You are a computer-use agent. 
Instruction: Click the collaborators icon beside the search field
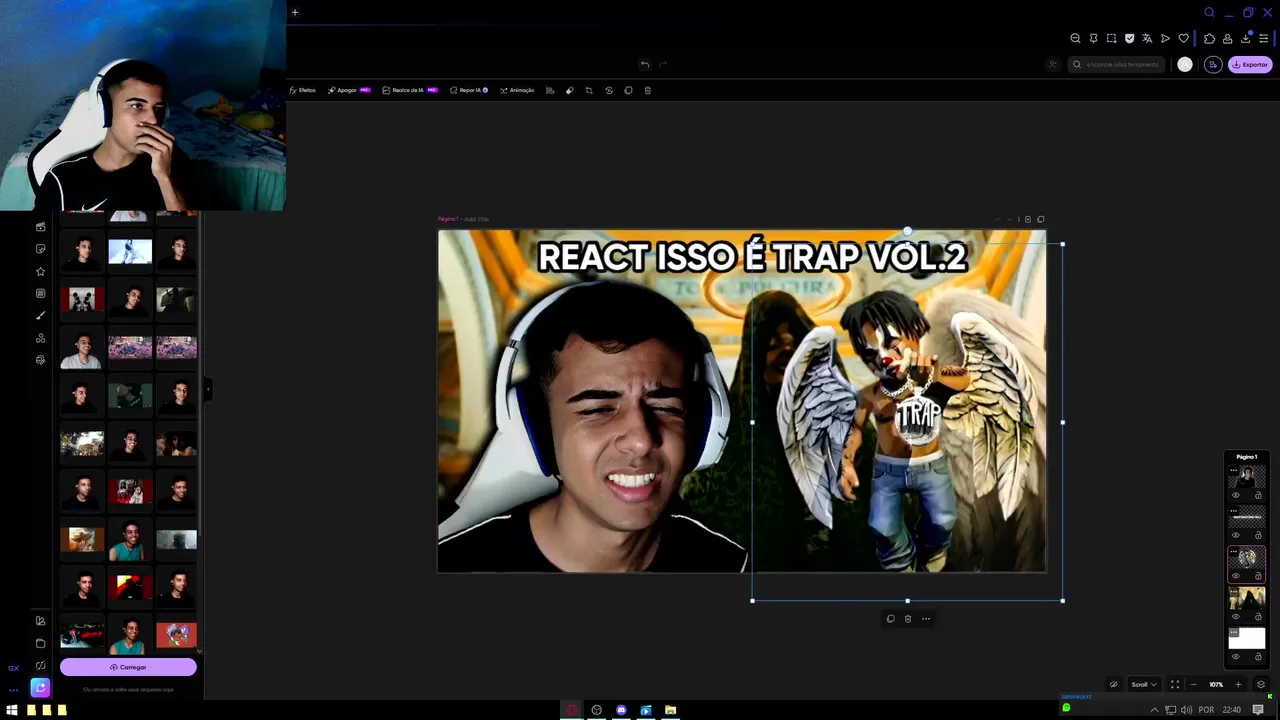coord(1052,64)
